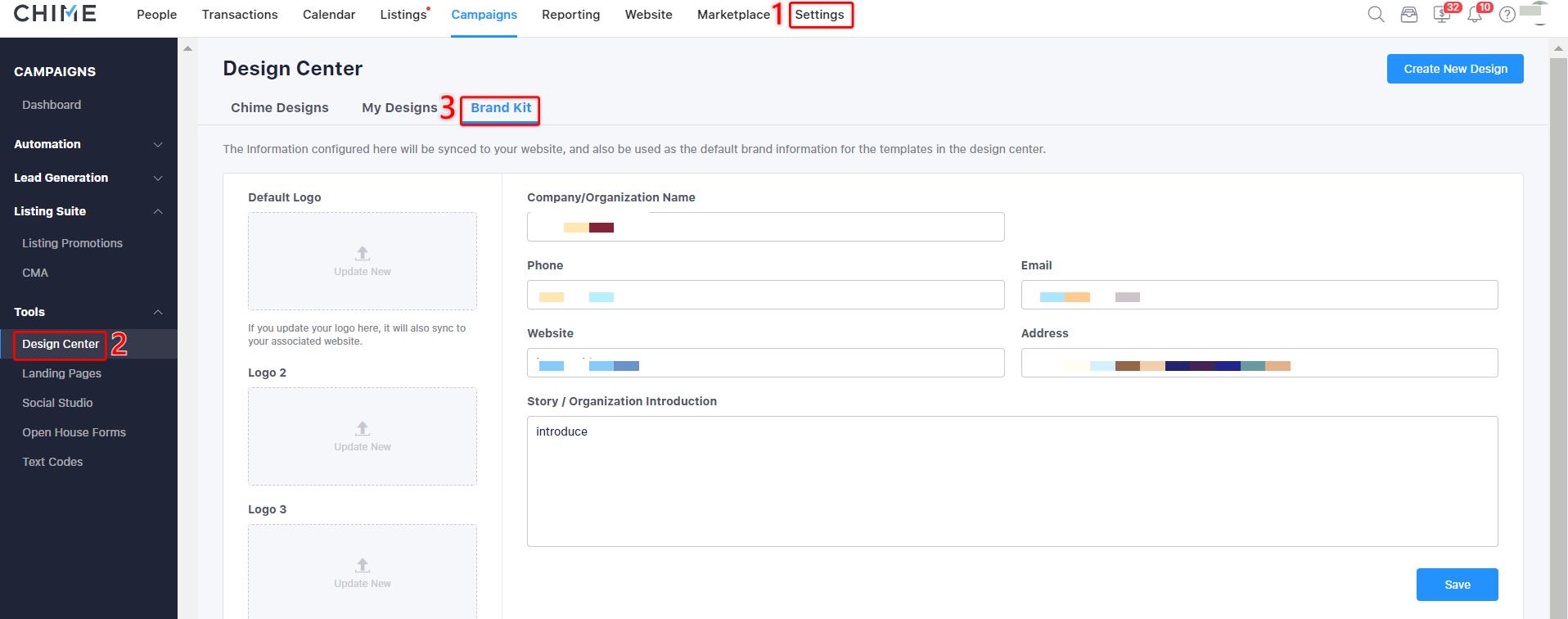
Task: Open the search magnifier icon
Action: point(1377,15)
